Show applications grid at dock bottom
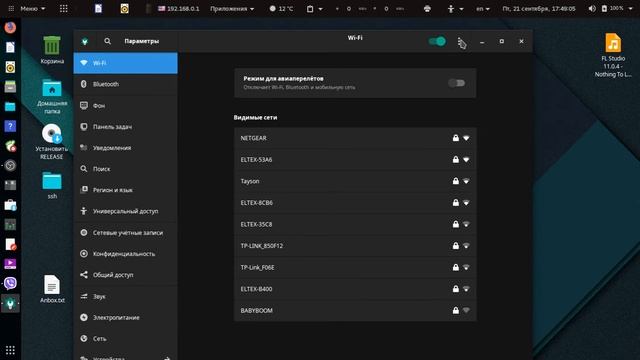Image resolution: width=640 pixels, height=360 pixels. click(x=10, y=350)
